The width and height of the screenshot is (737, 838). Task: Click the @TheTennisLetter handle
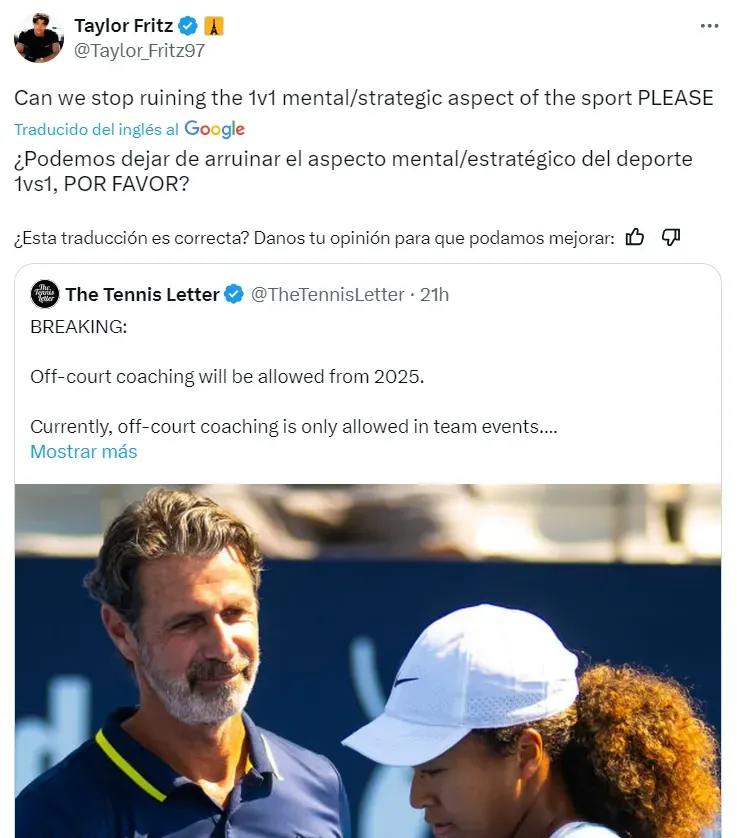[x=327, y=294]
